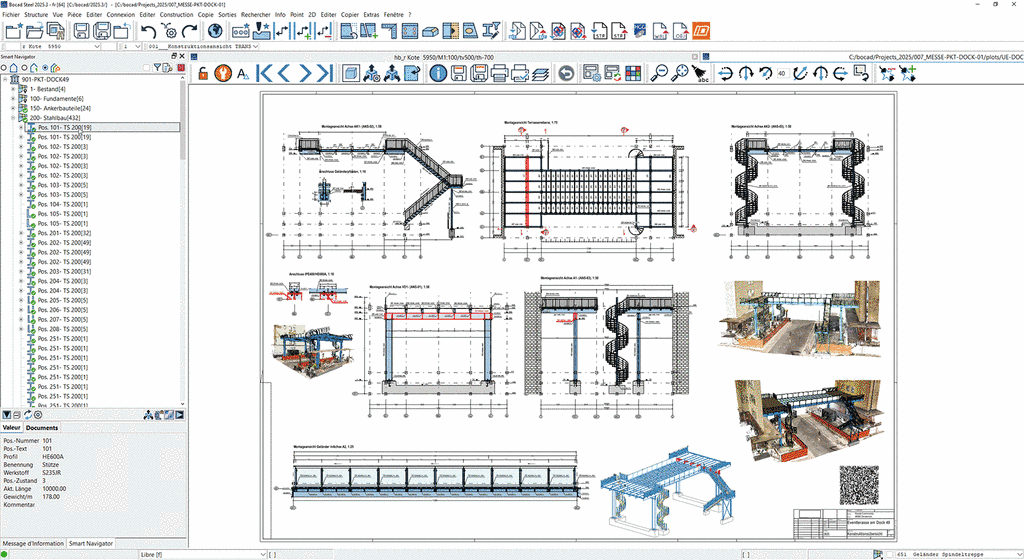
Task: Click the new project icon with star
Action: (14, 31)
